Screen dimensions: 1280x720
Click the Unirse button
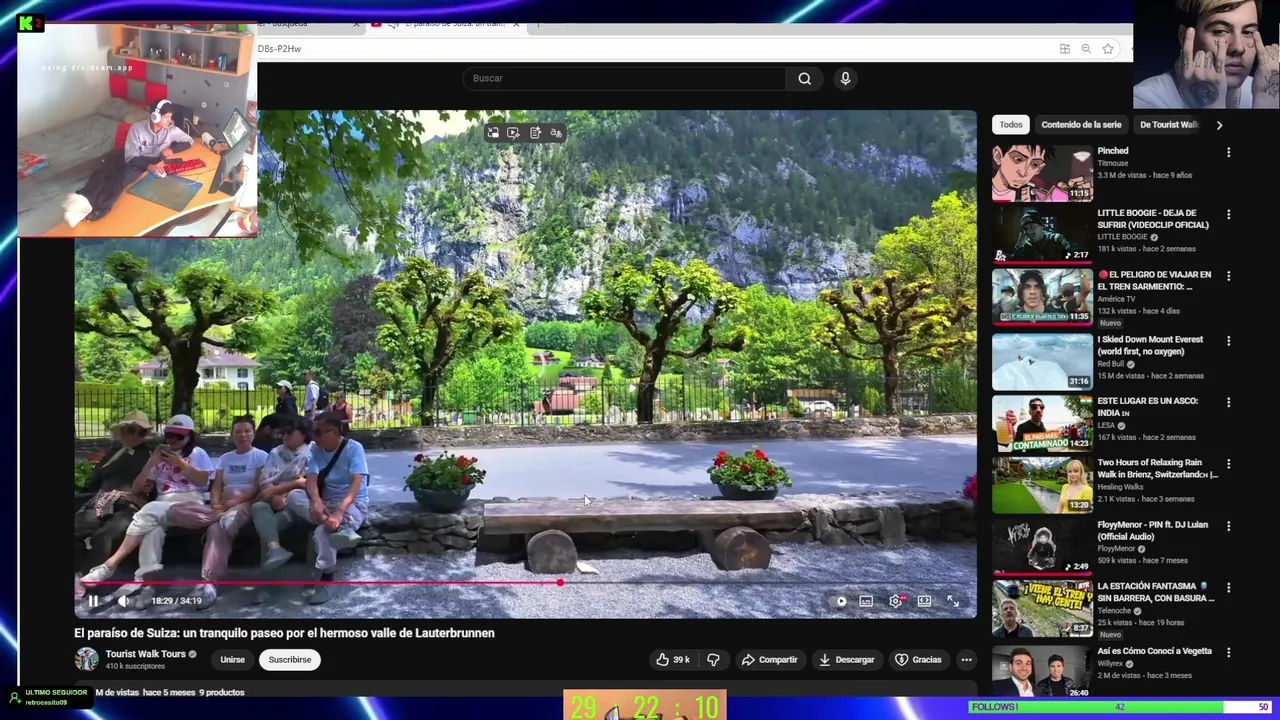(232, 660)
